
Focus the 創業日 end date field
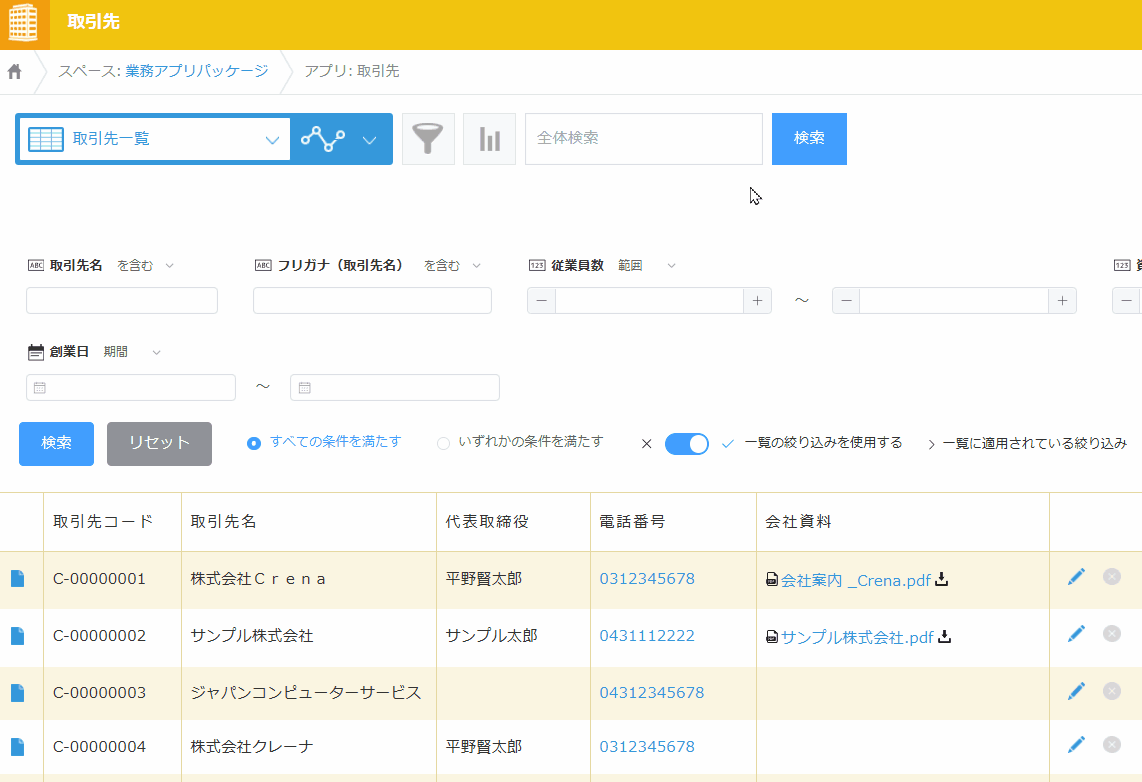click(x=395, y=387)
